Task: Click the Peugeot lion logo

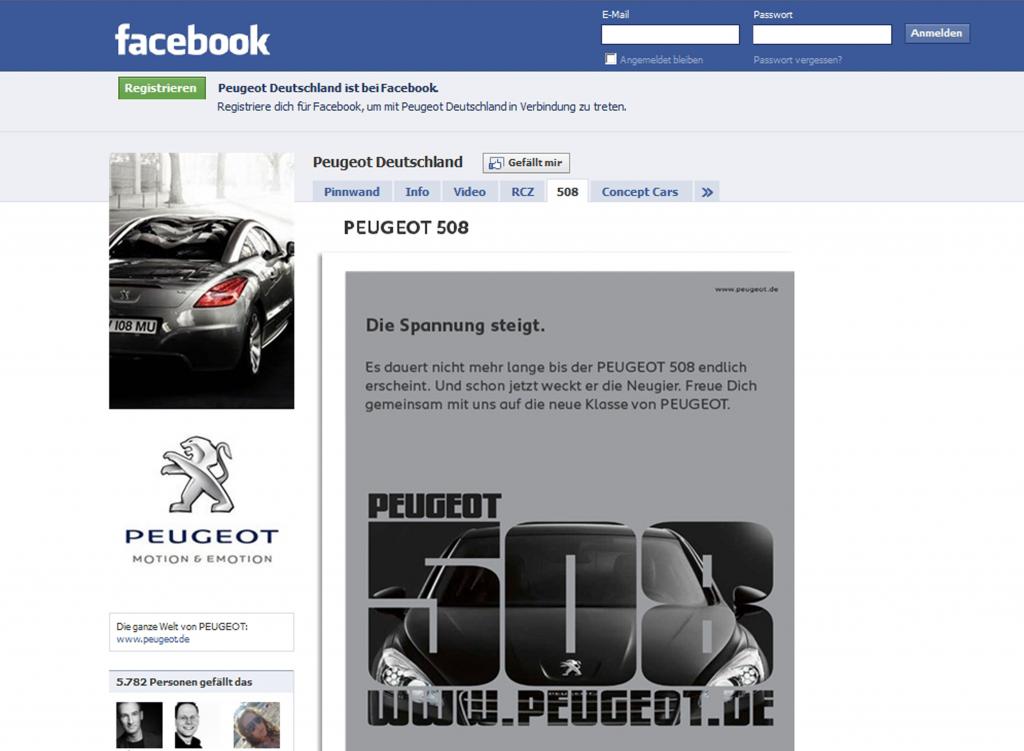Action: [x=197, y=474]
